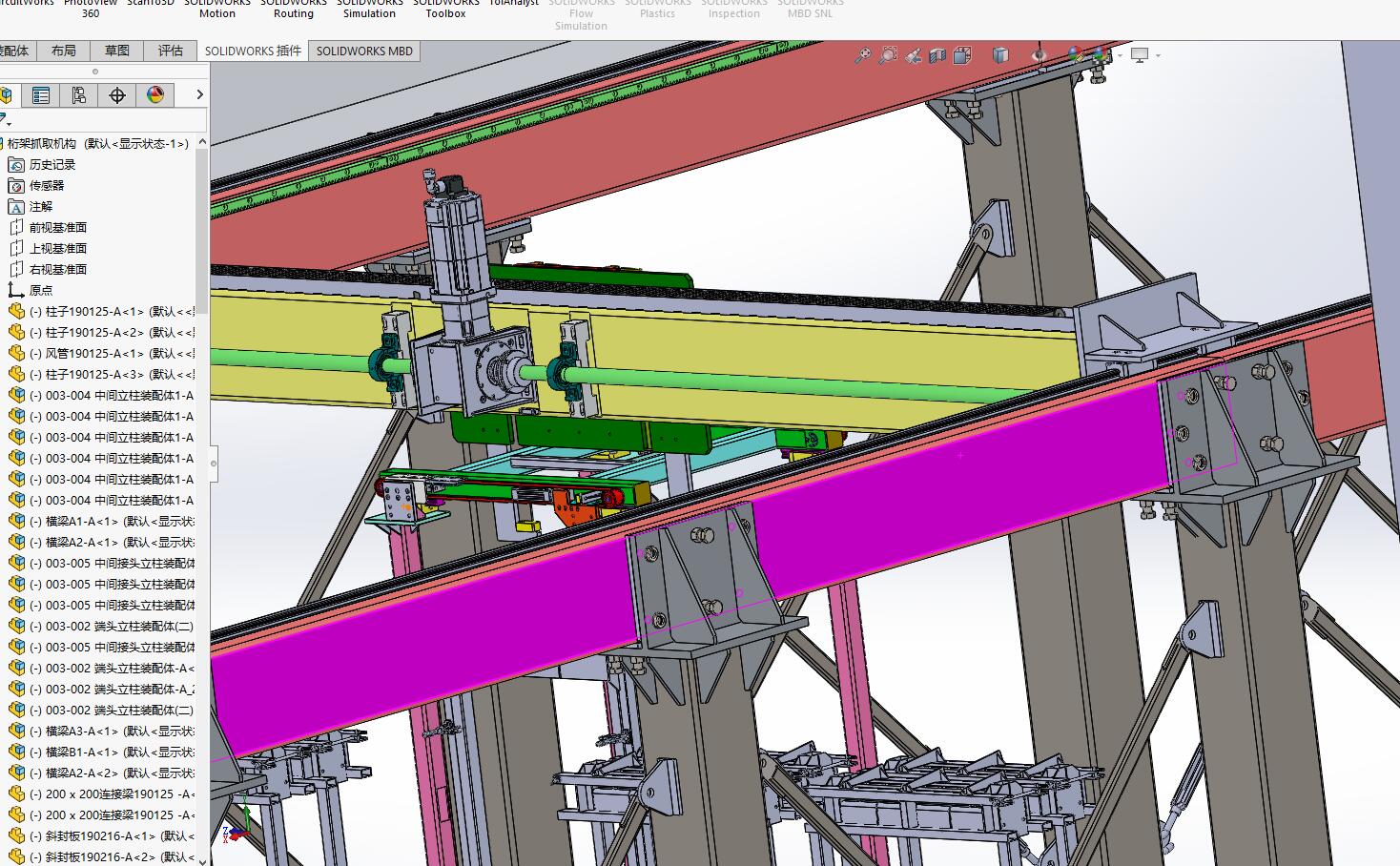Select the 桁架抓取机构 root assembly node

tap(97, 144)
